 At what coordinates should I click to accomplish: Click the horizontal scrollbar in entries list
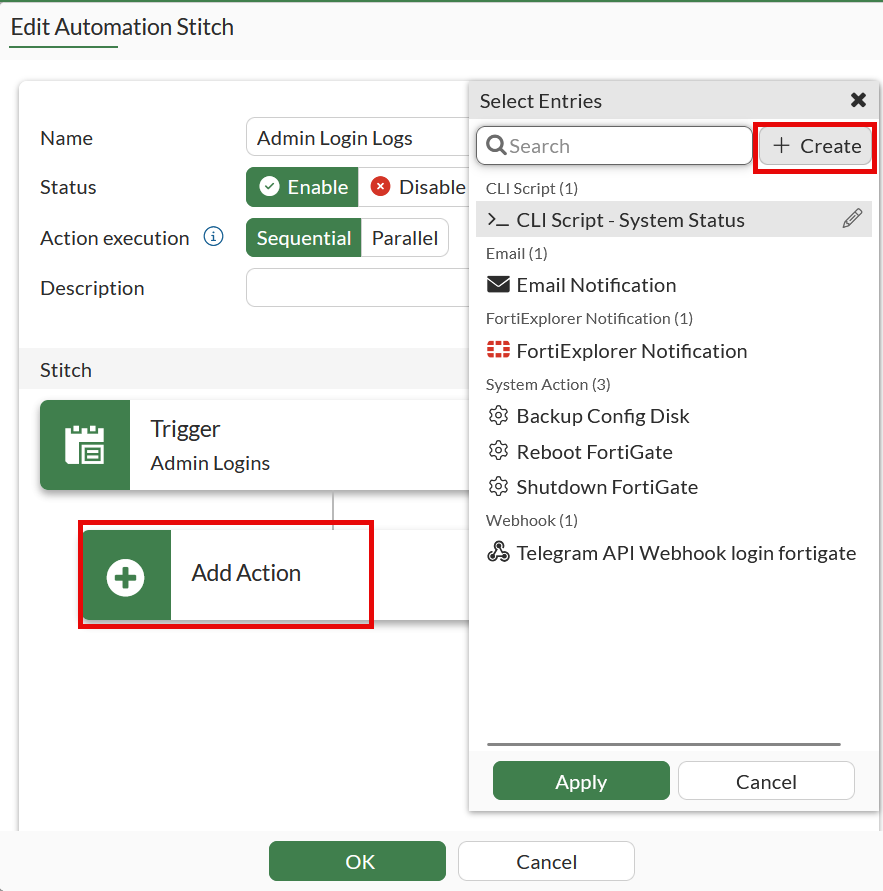[x=663, y=744]
